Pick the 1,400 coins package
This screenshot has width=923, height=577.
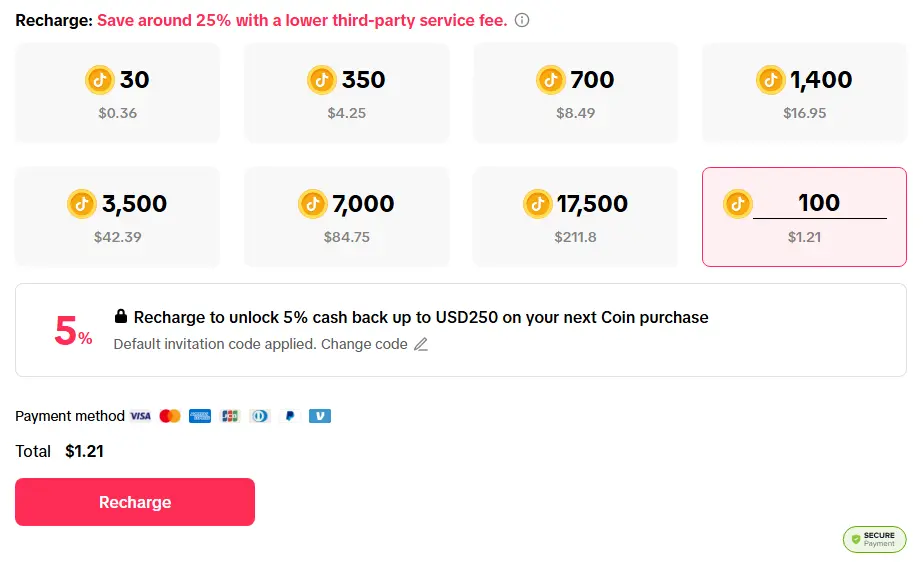tap(804, 92)
